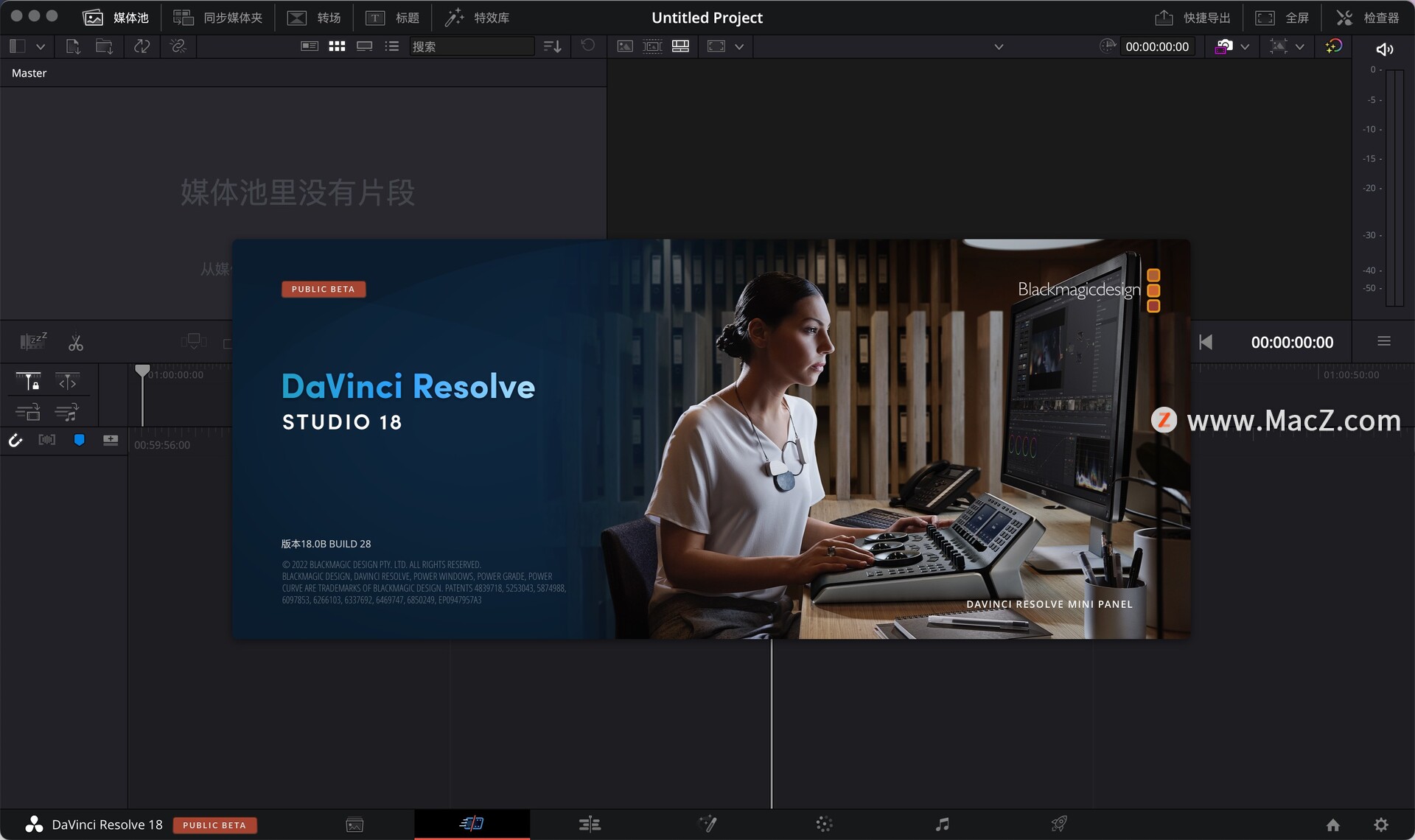Switch to the Fairlight music note page
Image resolution: width=1415 pixels, height=840 pixels.
942,824
